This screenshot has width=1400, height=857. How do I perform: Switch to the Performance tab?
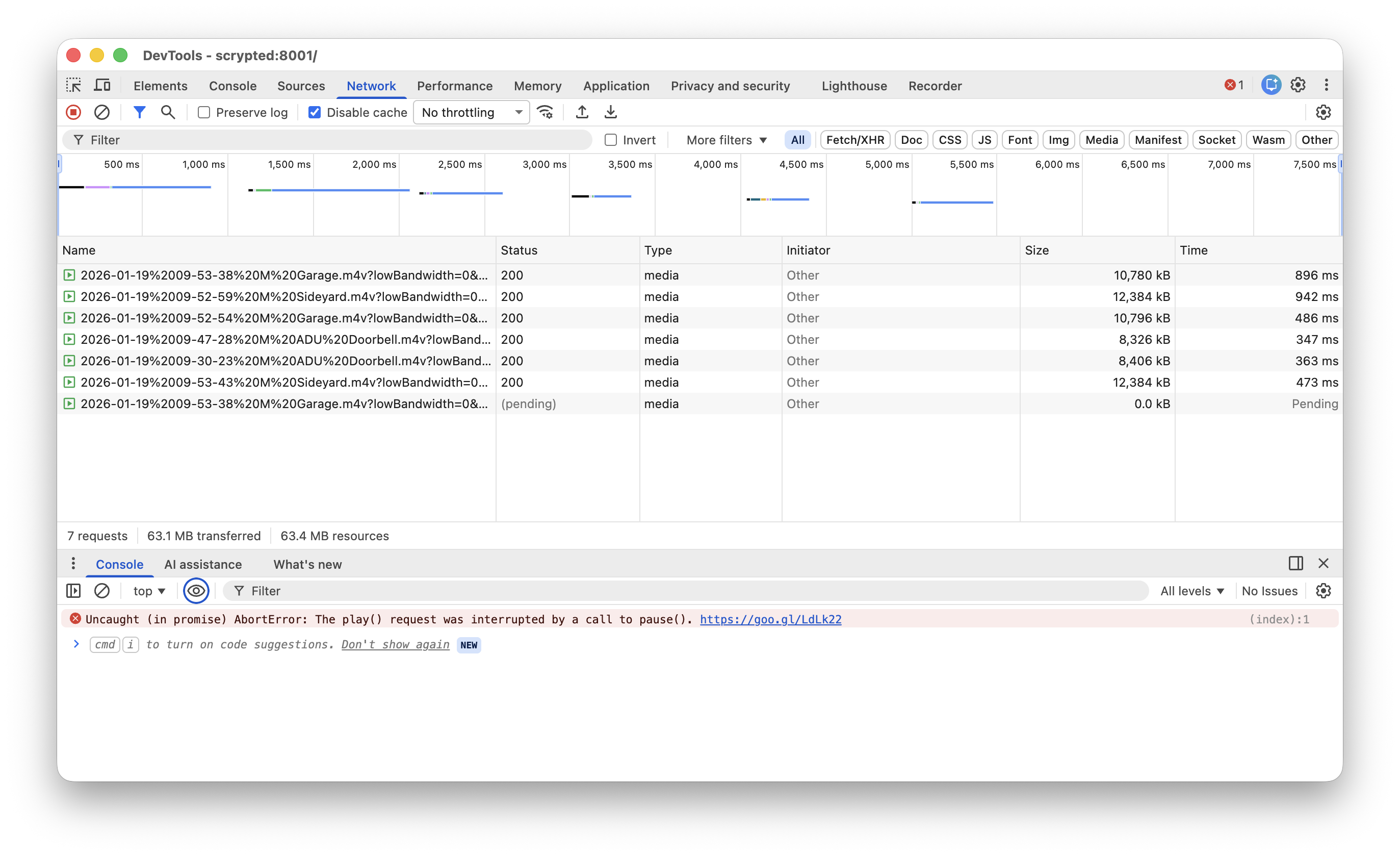455,86
